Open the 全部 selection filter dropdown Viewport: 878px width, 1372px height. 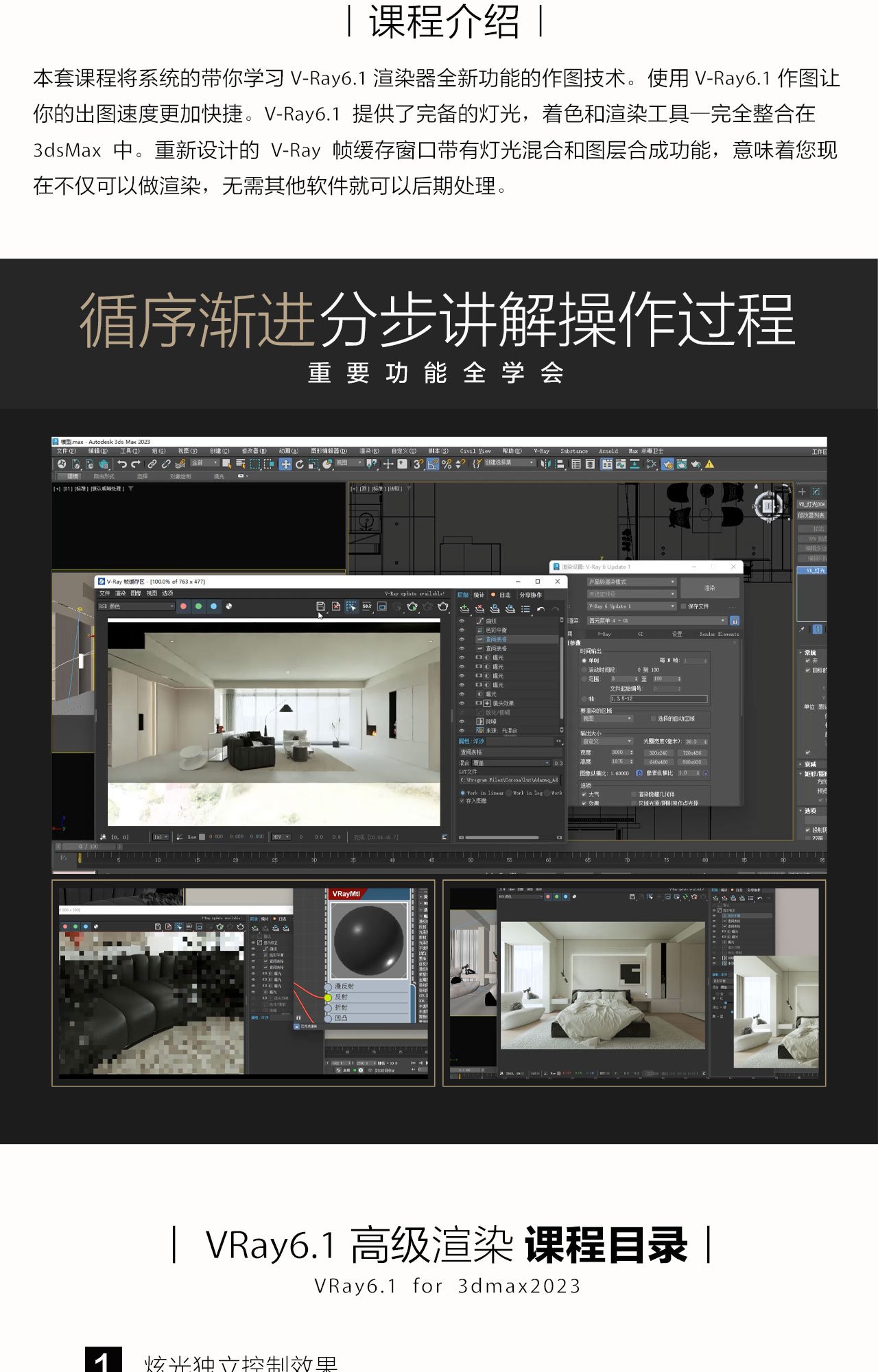tap(205, 464)
